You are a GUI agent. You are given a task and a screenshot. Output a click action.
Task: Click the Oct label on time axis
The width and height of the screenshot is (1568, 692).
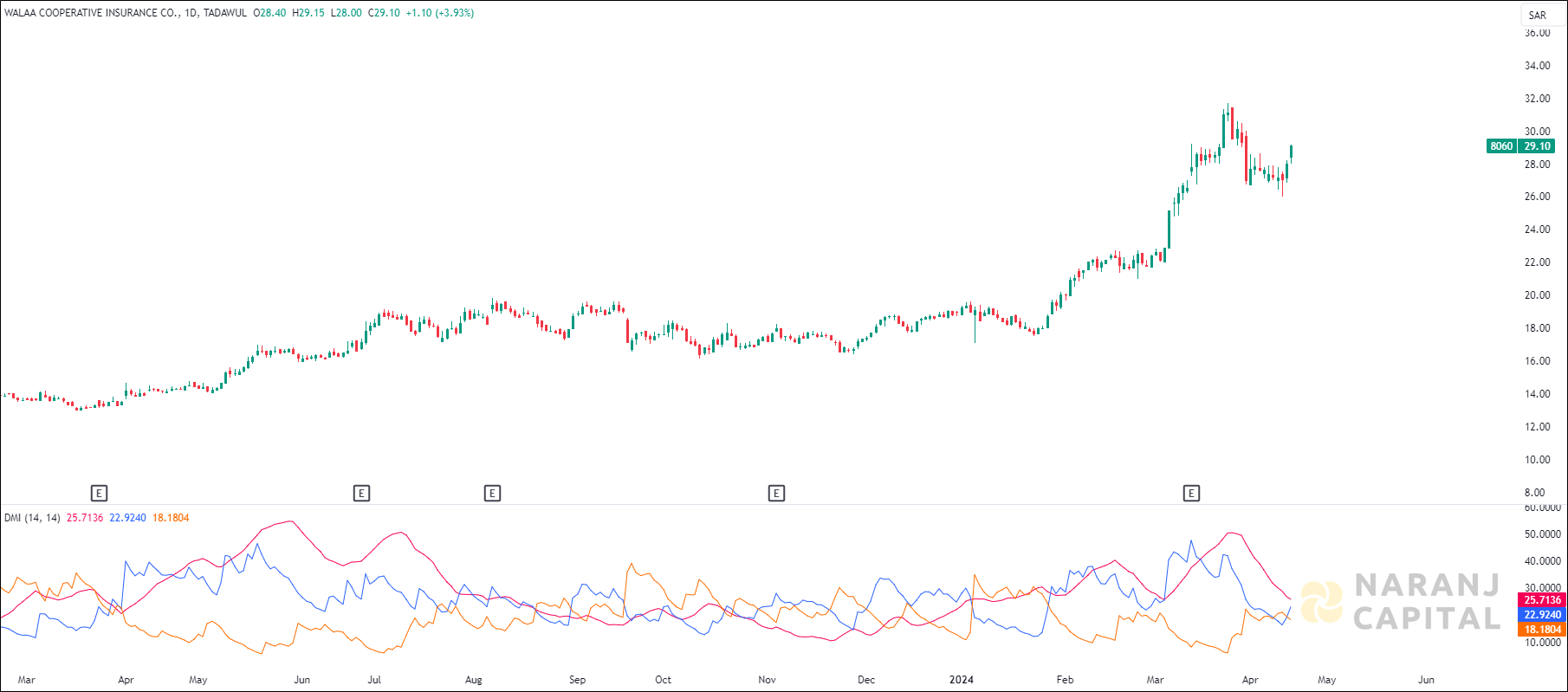(663, 680)
